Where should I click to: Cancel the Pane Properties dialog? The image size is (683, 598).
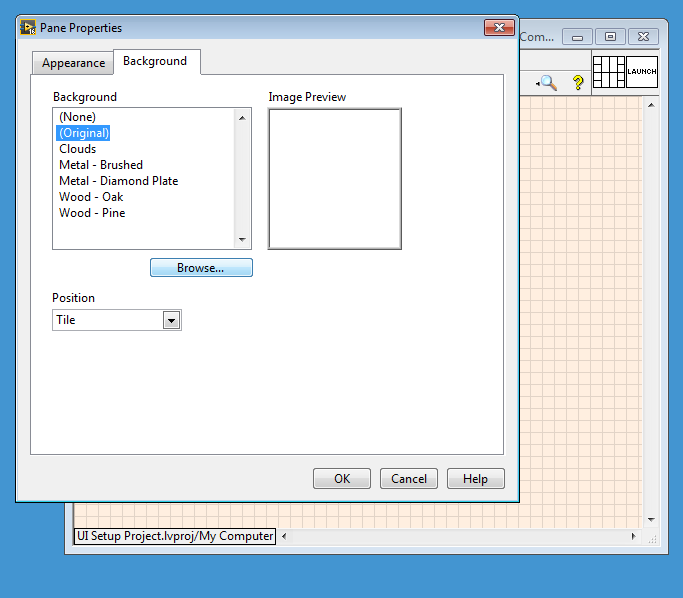409,479
